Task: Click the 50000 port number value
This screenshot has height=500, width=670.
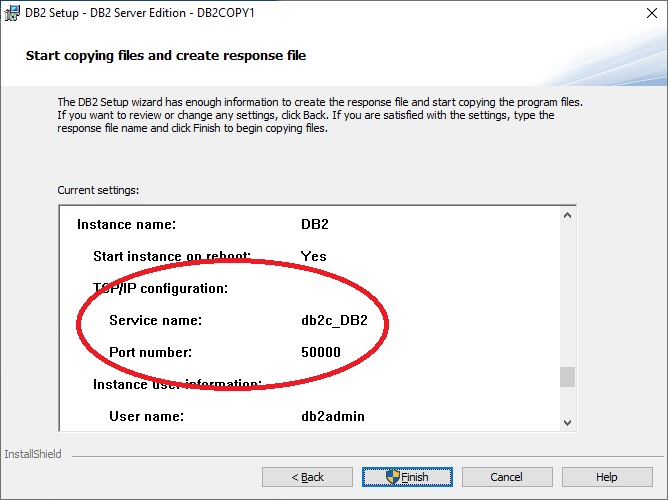Action: pos(320,352)
